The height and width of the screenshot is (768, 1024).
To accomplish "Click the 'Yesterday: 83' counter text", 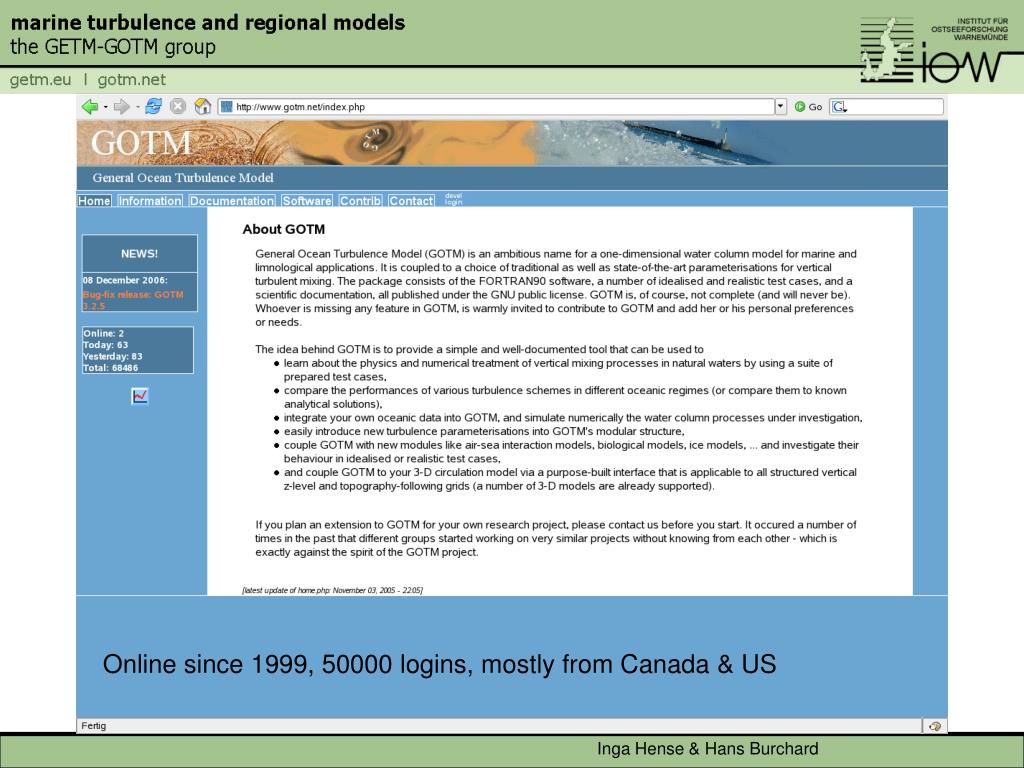I will pos(112,357).
